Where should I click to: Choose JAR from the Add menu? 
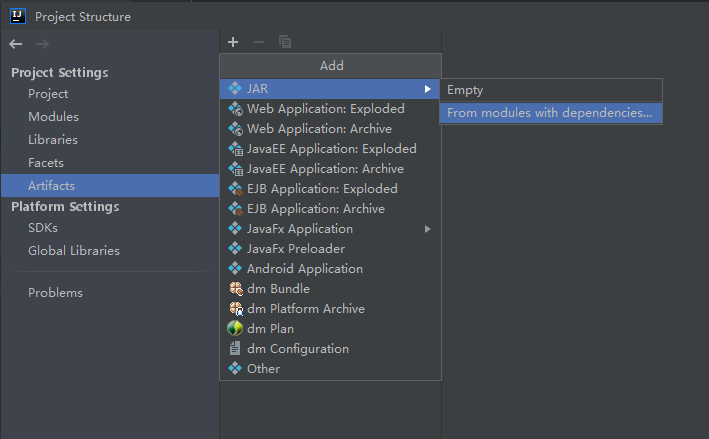click(330, 89)
